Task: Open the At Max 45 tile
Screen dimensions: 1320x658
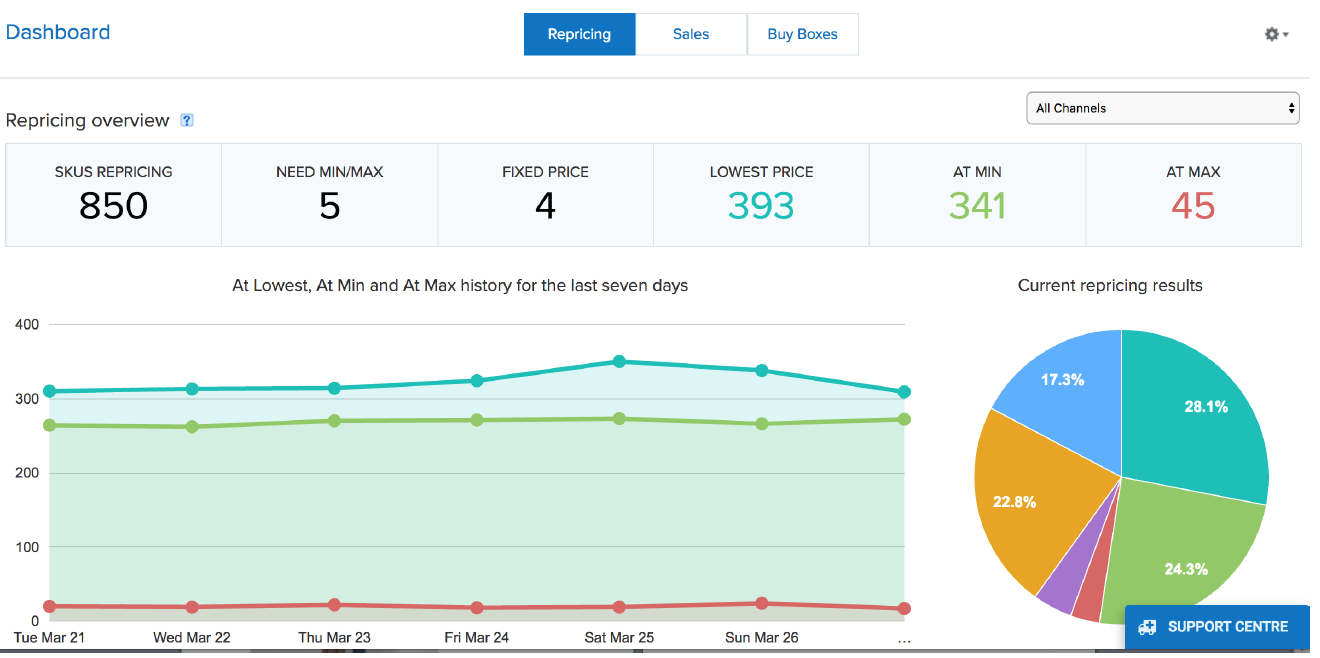Action: 1193,195
